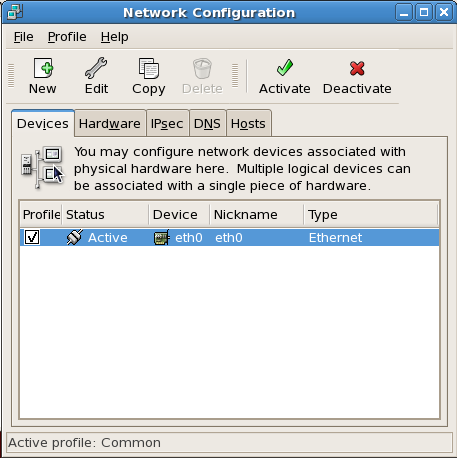Close the Network Configuration window
This screenshot has width=457, height=458.
pos(444,13)
